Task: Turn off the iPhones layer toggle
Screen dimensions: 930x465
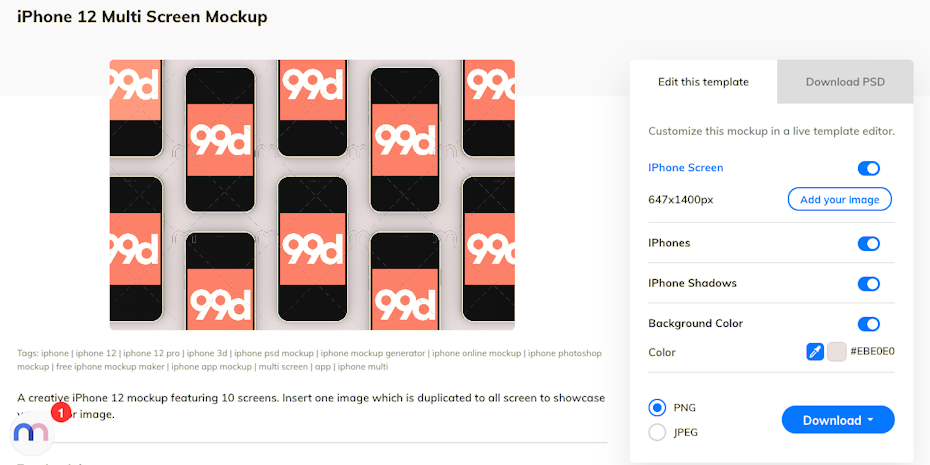Action: point(868,244)
